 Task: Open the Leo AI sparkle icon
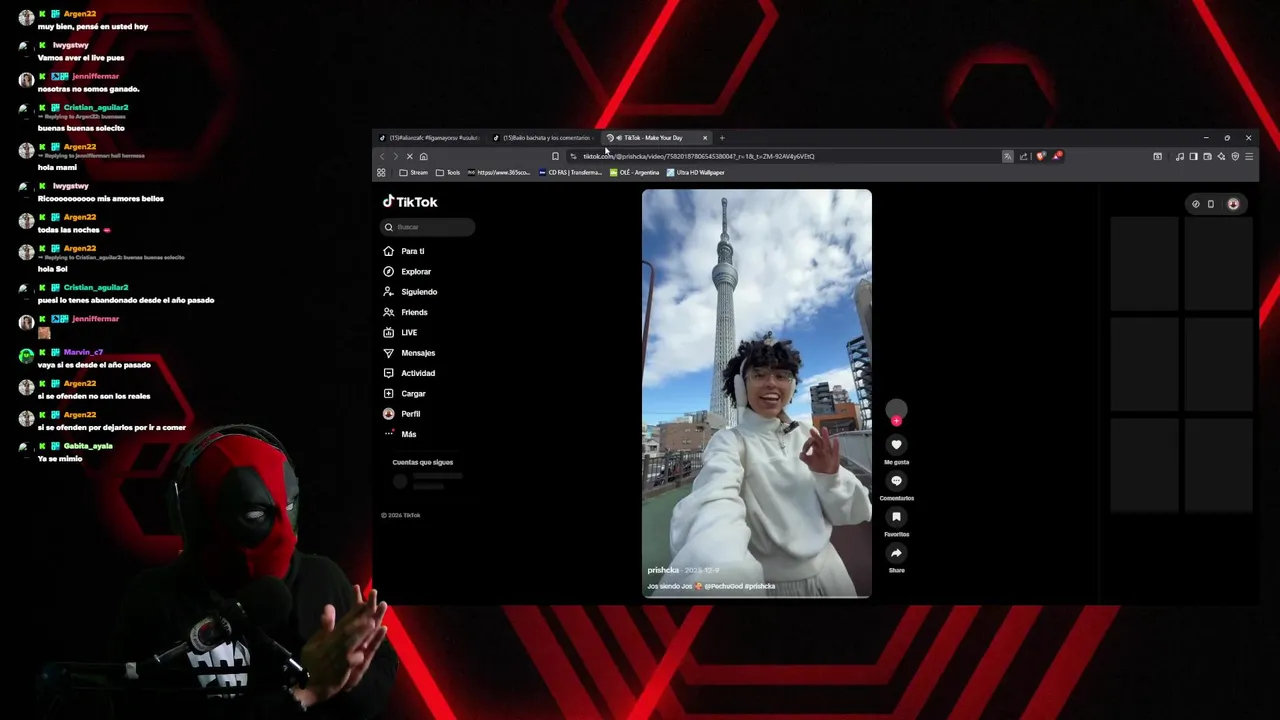pyautogui.click(x=1221, y=156)
